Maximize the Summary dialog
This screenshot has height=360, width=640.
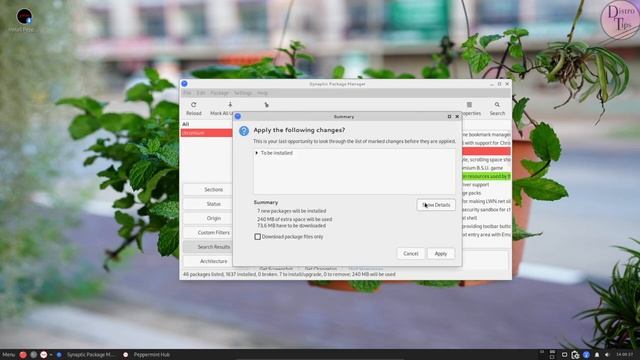pyautogui.click(x=449, y=116)
